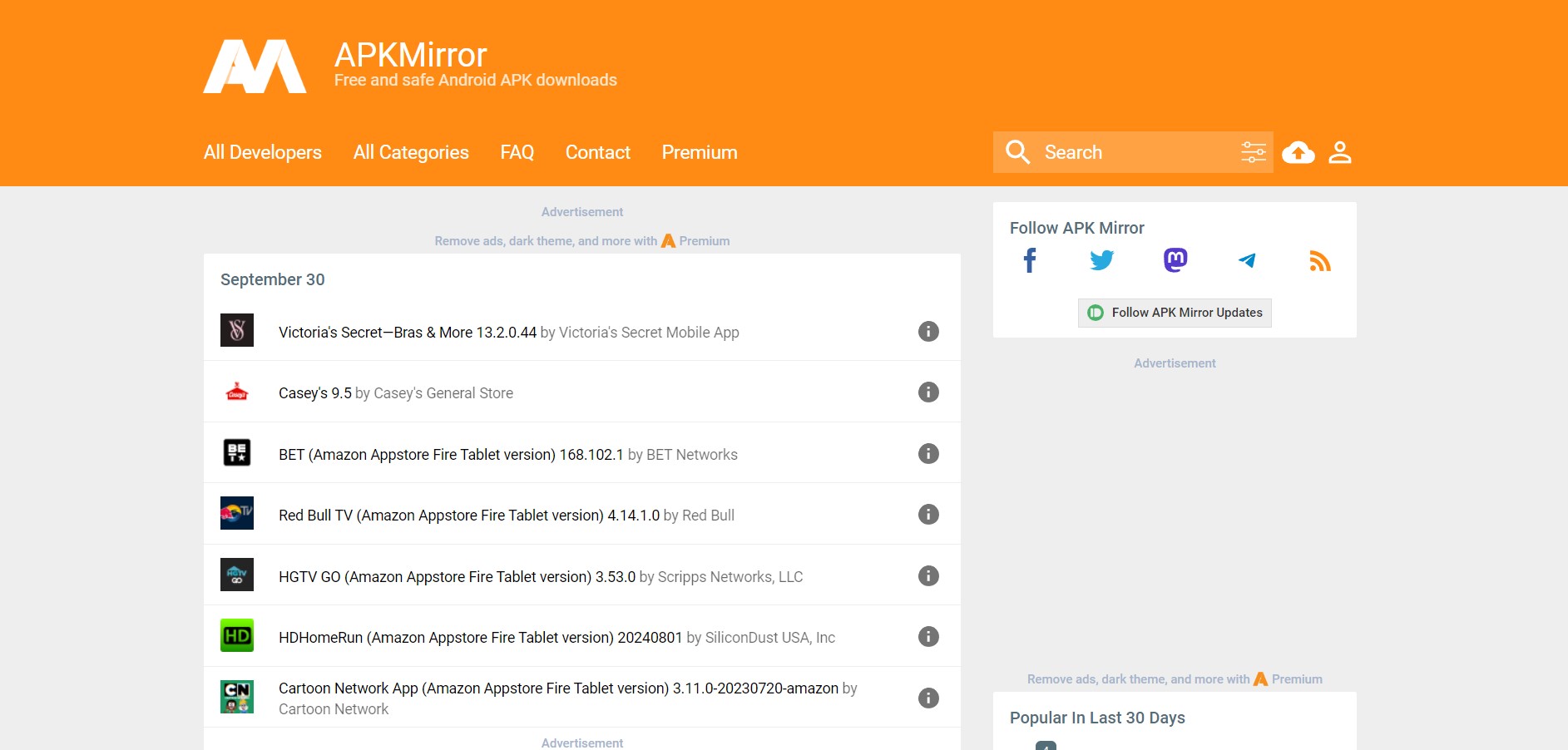This screenshot has width=1568, height=750.
Task: Open the All Developers menu
Action: coord(262,152)
